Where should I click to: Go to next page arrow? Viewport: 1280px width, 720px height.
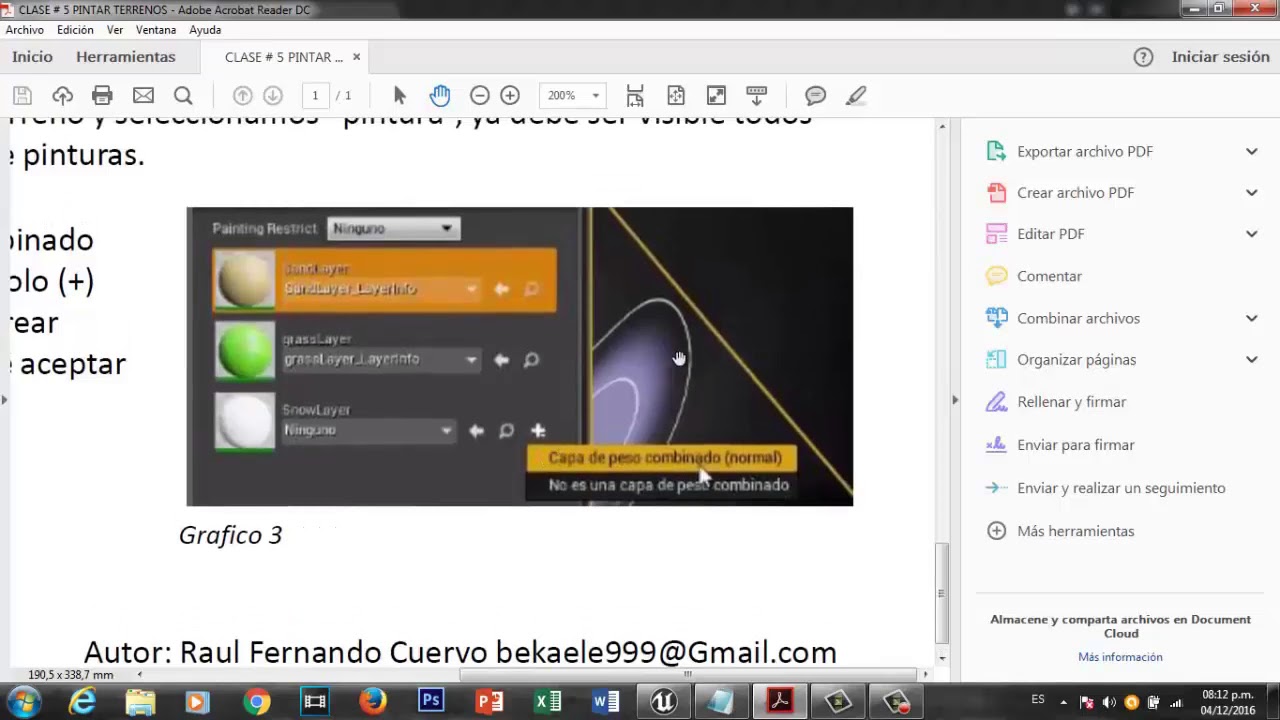coord(272,96)
